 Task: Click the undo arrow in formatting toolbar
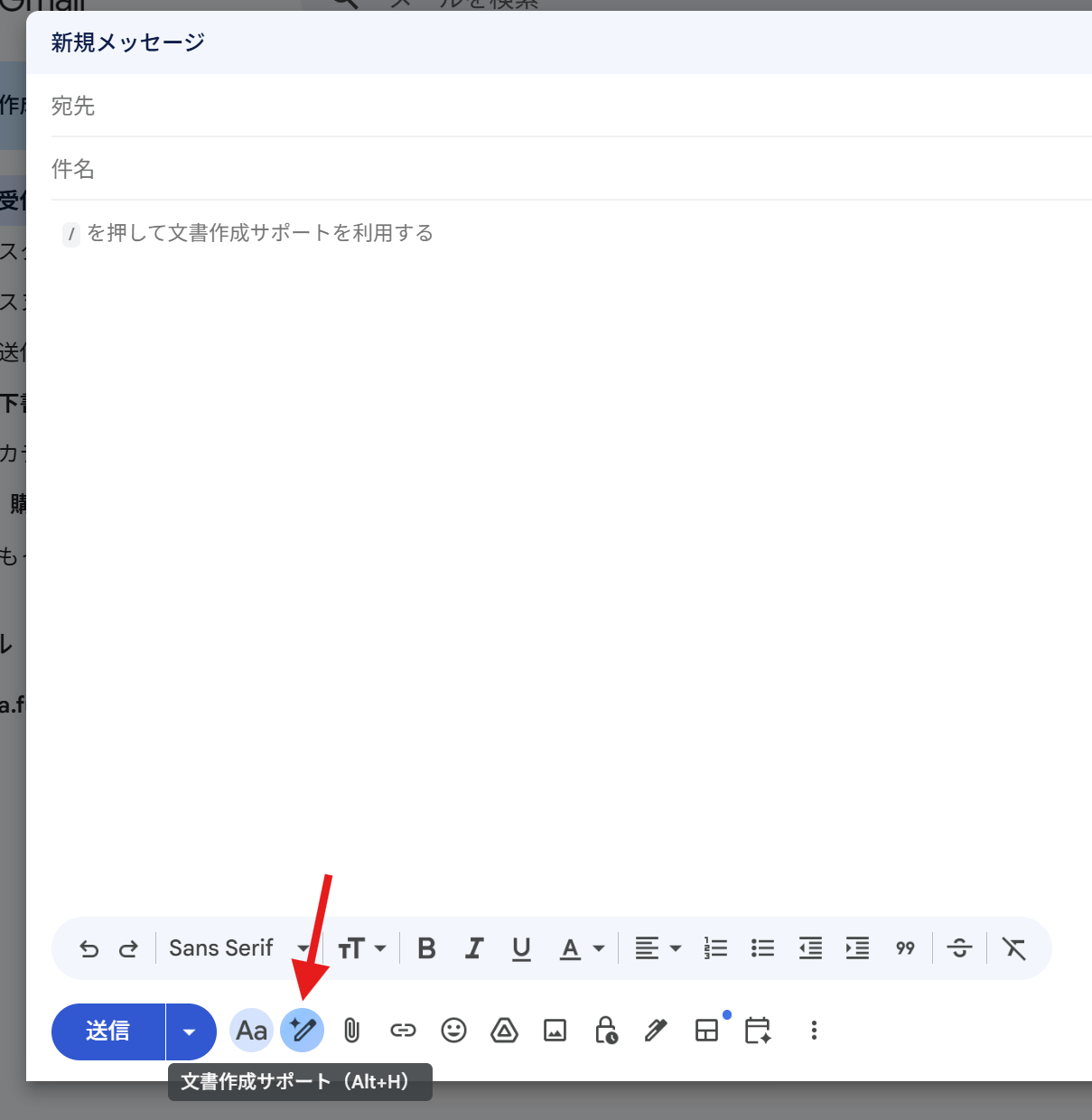[89, 948]
